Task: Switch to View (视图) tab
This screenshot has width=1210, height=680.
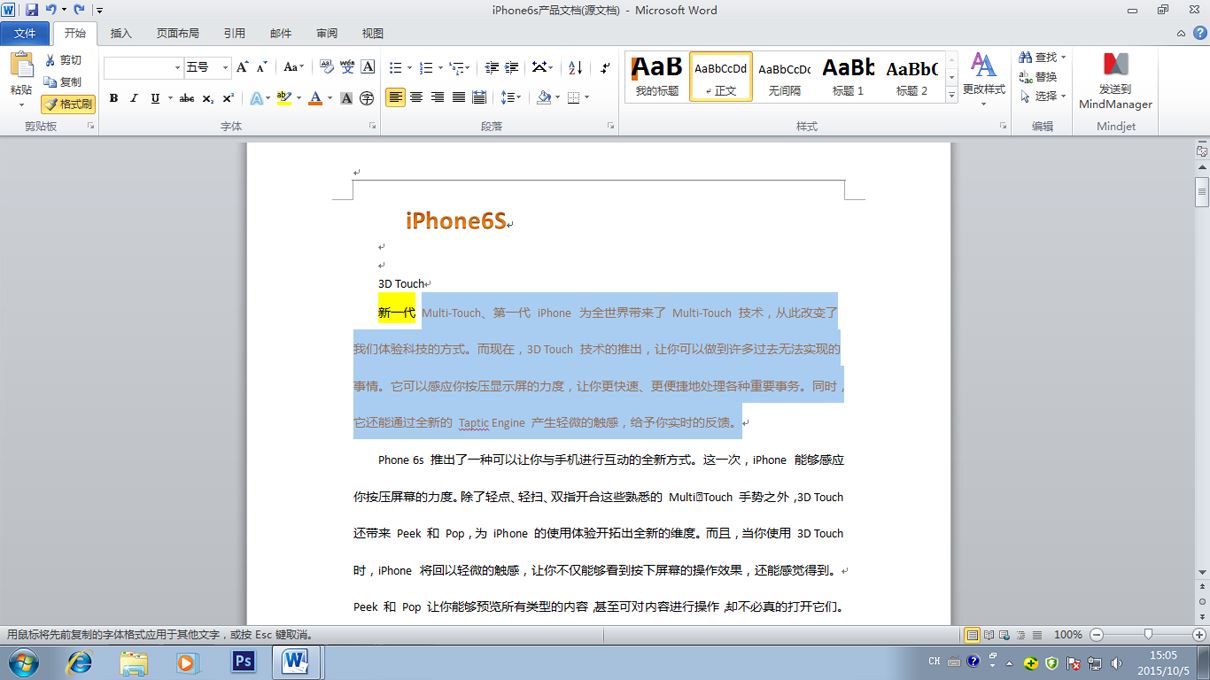Action: point(373,33)
